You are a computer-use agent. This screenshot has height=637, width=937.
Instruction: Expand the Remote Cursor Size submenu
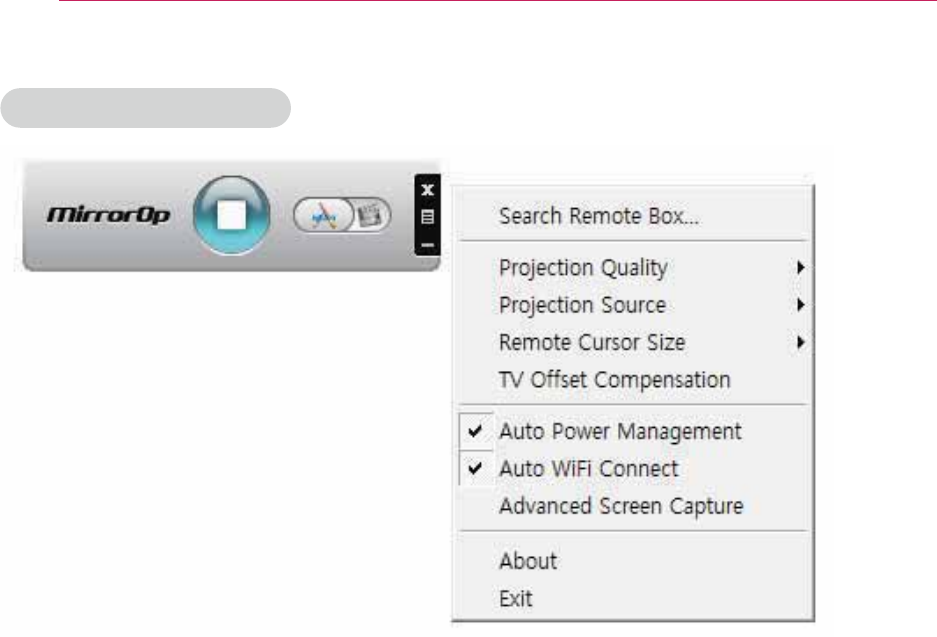[592, 342]
